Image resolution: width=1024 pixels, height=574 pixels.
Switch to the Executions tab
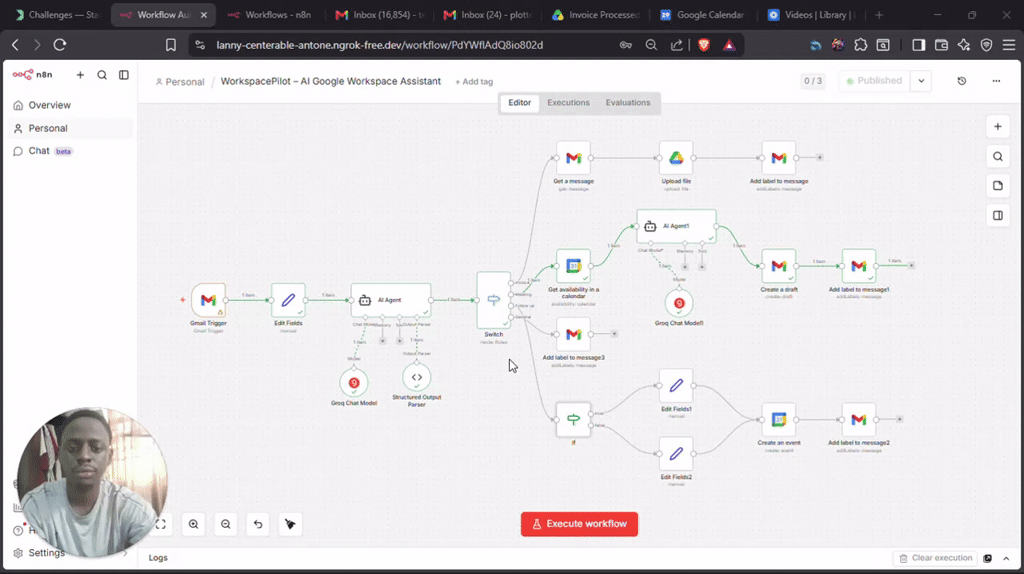coord(568,103)
